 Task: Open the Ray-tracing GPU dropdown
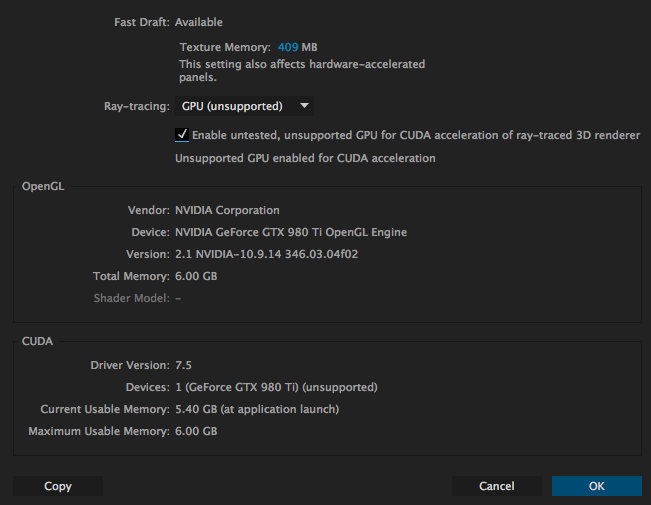tap(245, 106)
